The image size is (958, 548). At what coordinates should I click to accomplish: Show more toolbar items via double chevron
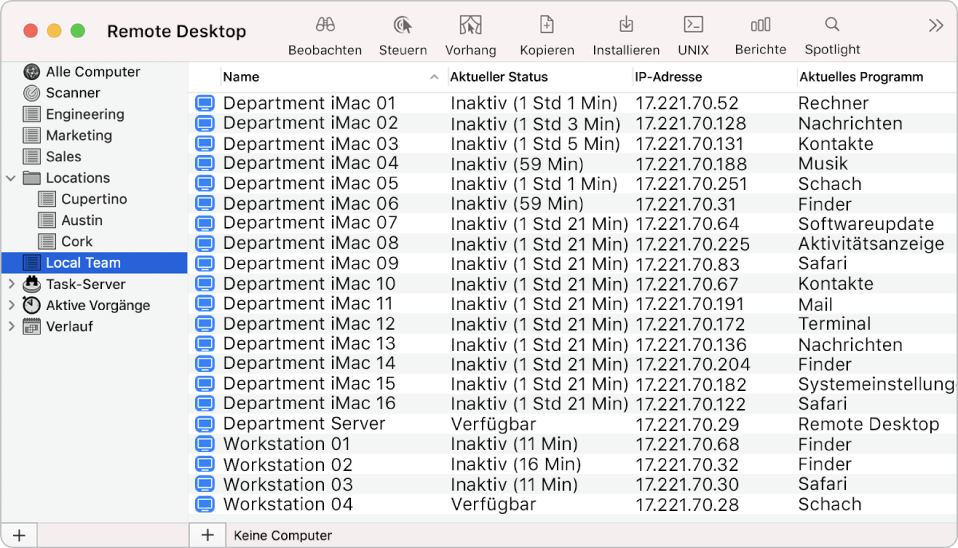point(935,26)
